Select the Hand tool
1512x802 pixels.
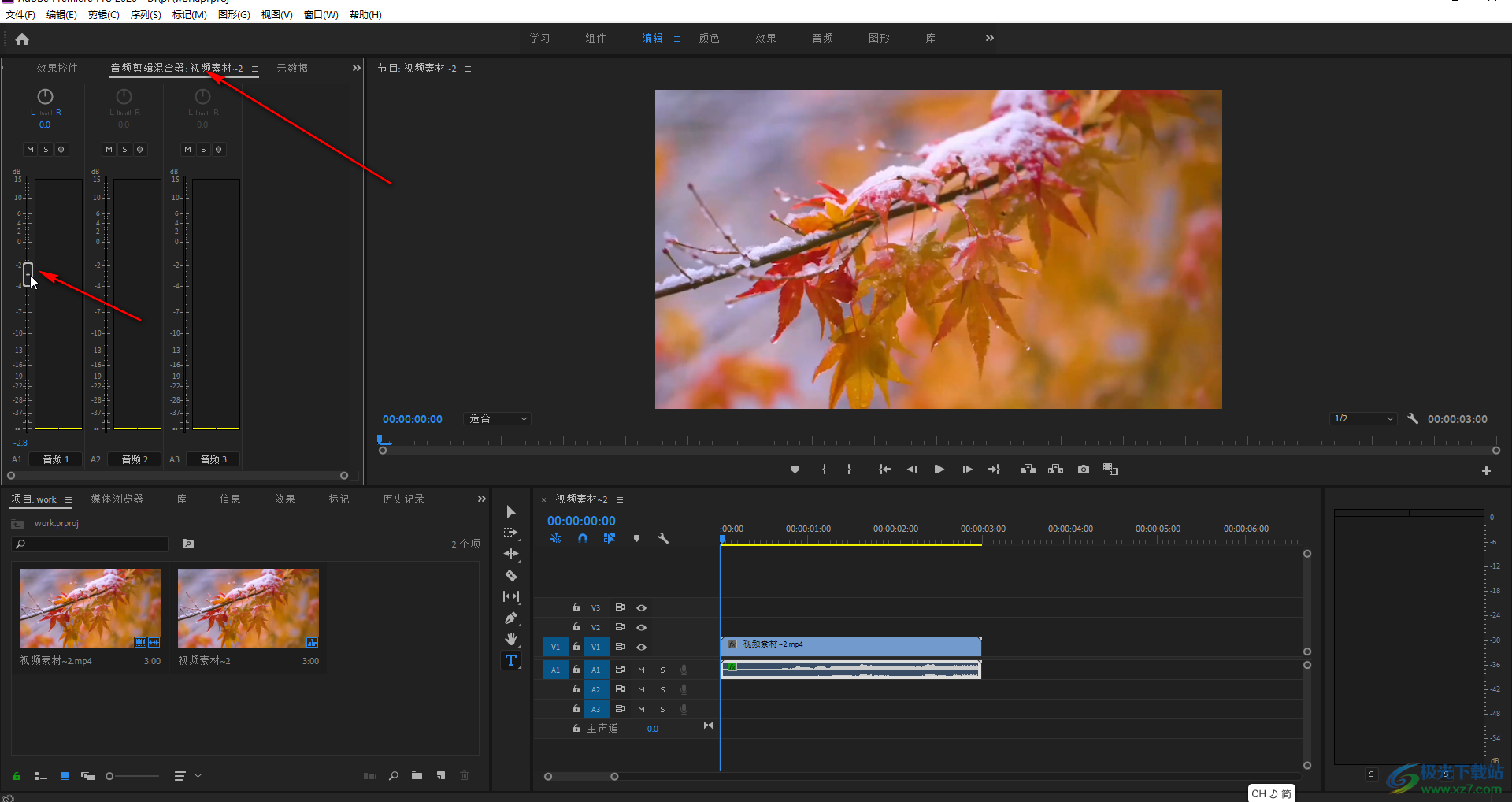[511, 640]
